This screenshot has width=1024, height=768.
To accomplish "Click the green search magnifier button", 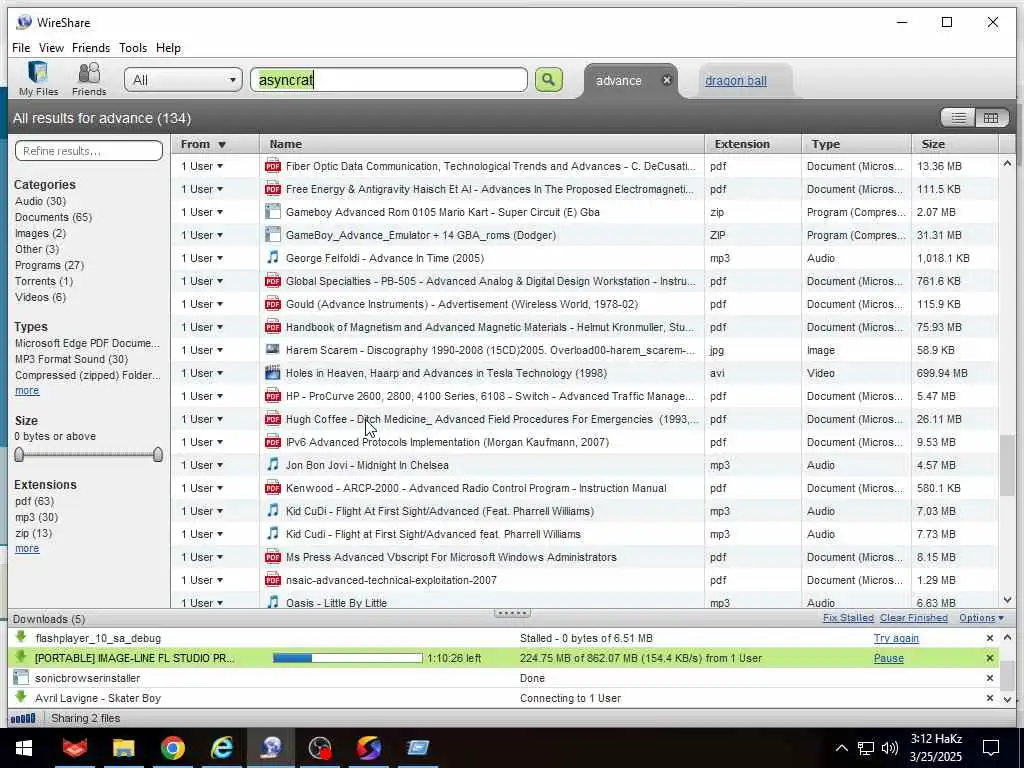I will point(549,80).
